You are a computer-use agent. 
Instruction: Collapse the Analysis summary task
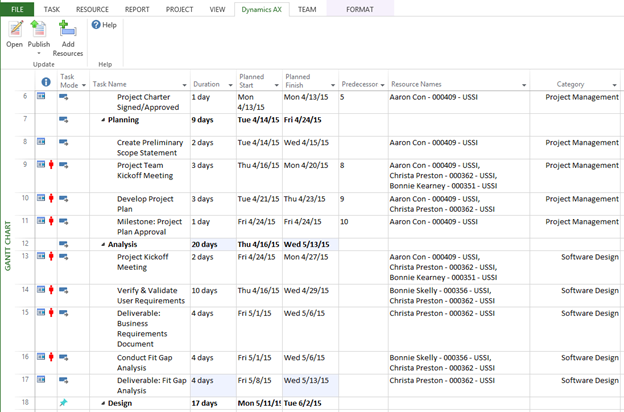(103, 244)
